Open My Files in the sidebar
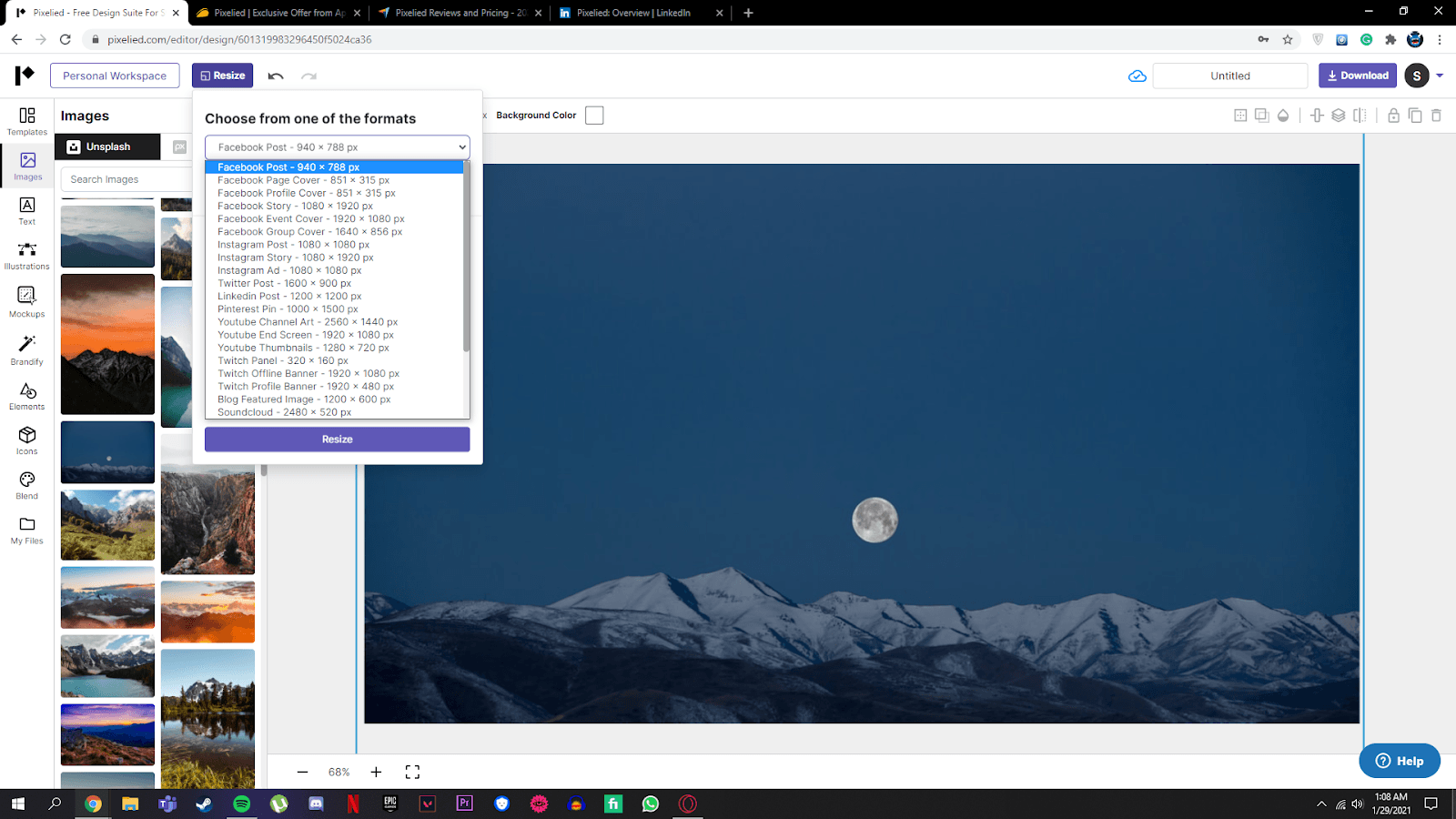 (x=26, y=530)
